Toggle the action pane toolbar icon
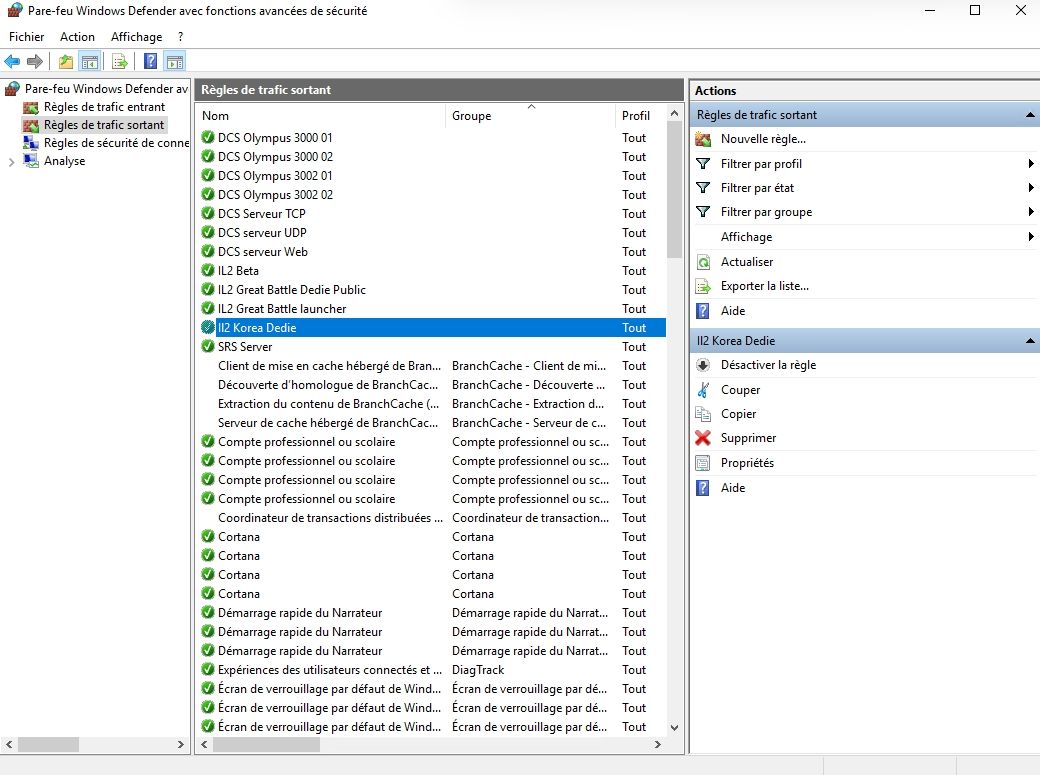Screen dimensions: 1040x775 click(175, 62)
